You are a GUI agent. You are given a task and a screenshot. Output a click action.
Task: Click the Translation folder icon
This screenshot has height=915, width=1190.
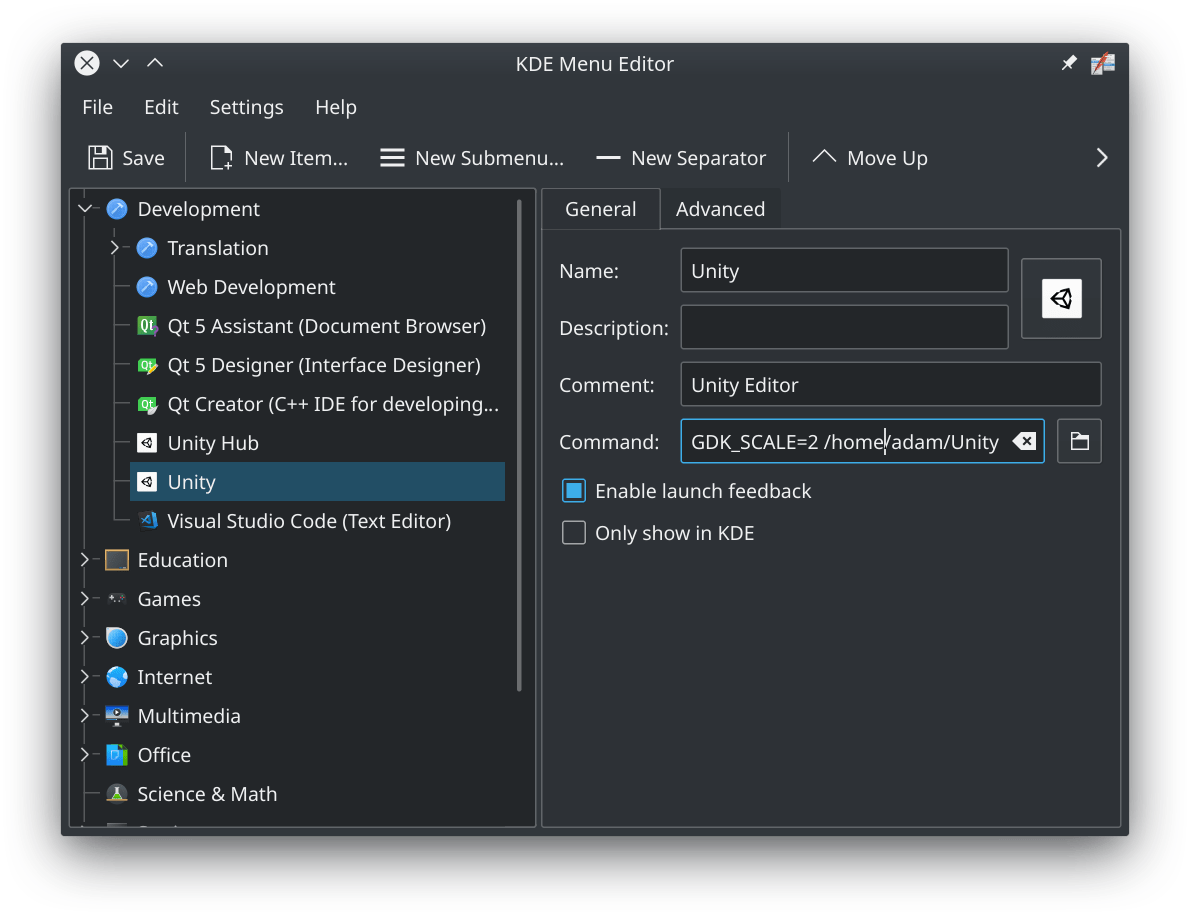click(x=146, y=248)
